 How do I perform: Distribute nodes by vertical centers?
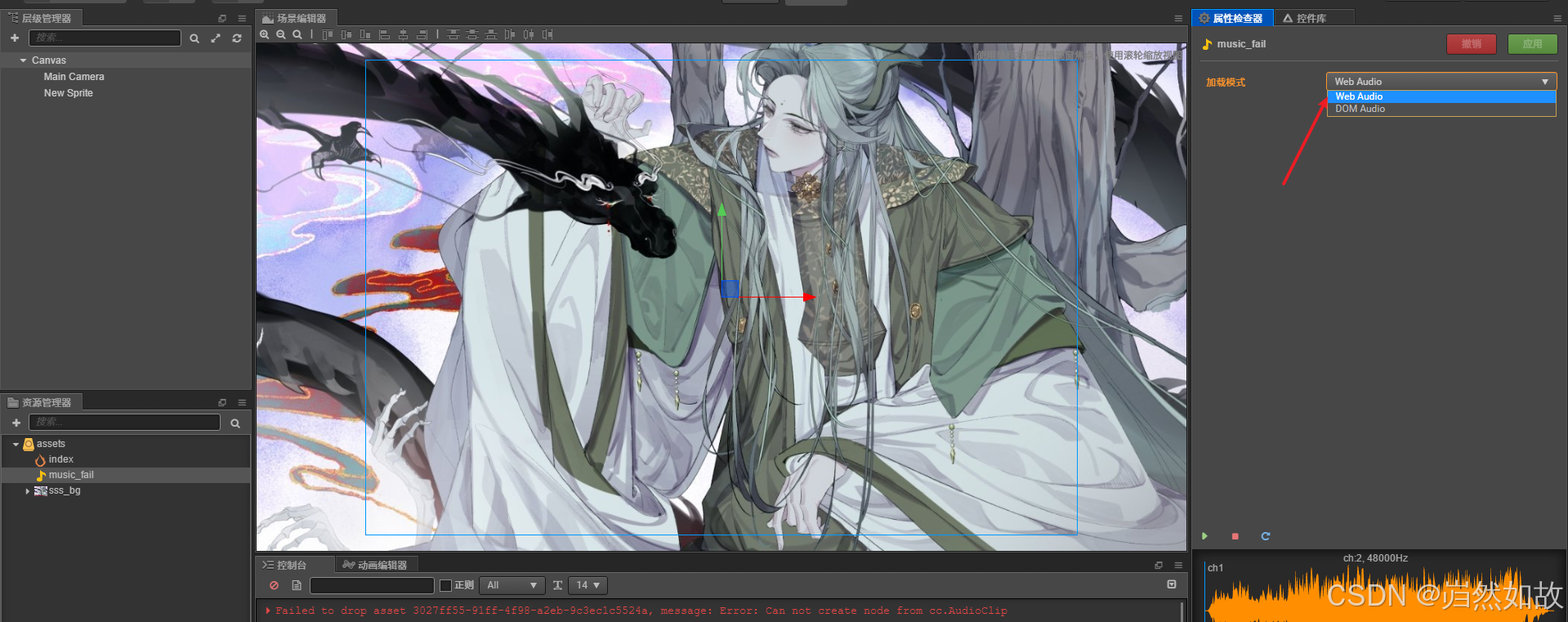472,34
